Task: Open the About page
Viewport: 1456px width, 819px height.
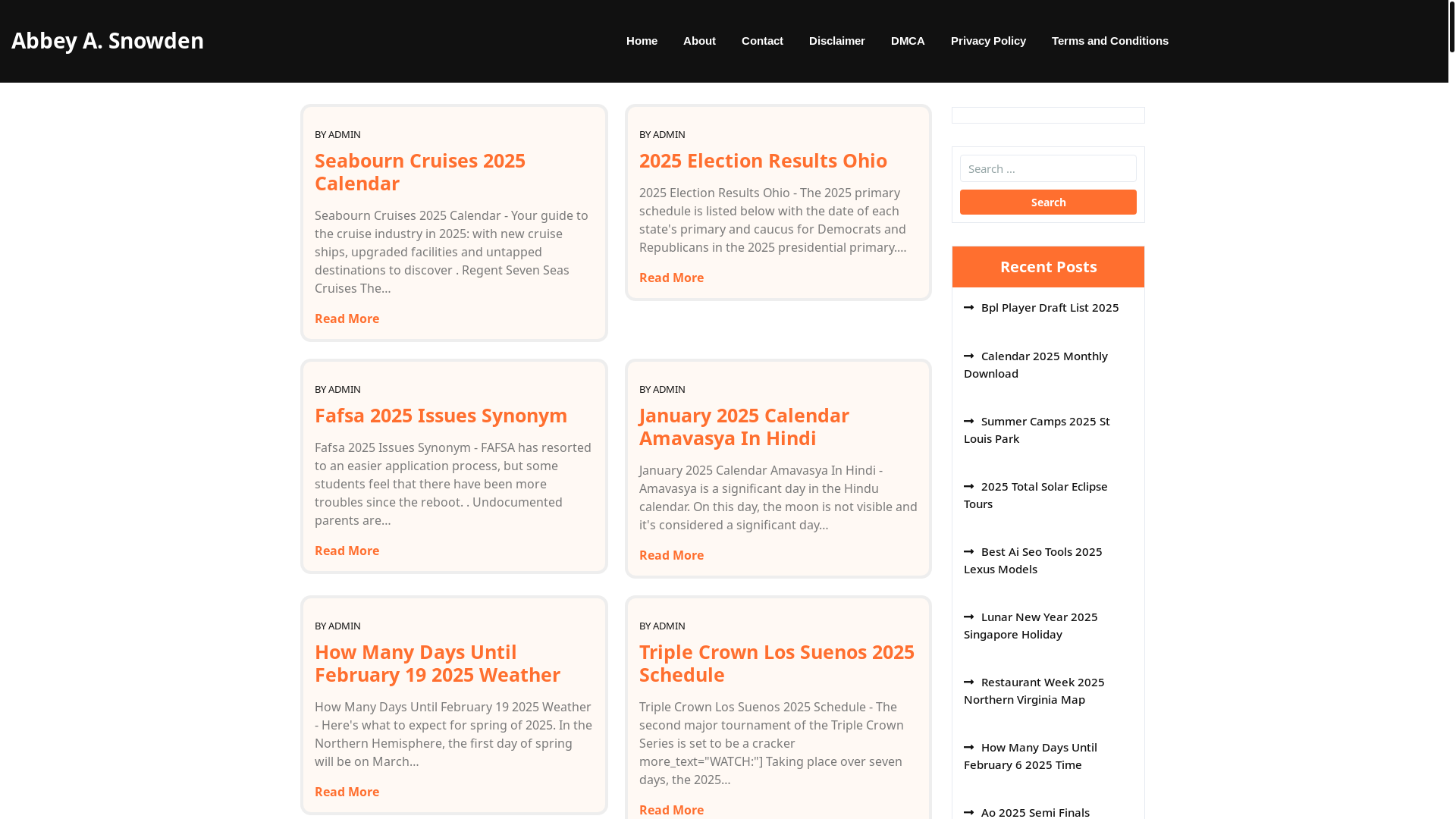Action: tap(699, 41)
